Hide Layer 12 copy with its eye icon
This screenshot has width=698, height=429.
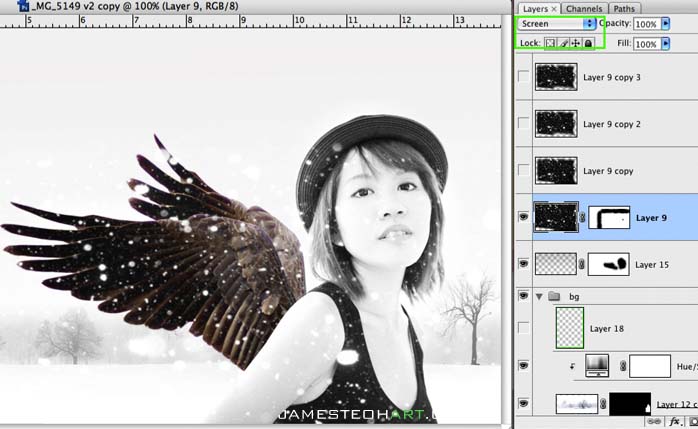pyautogui.click(x=524, y=403)
